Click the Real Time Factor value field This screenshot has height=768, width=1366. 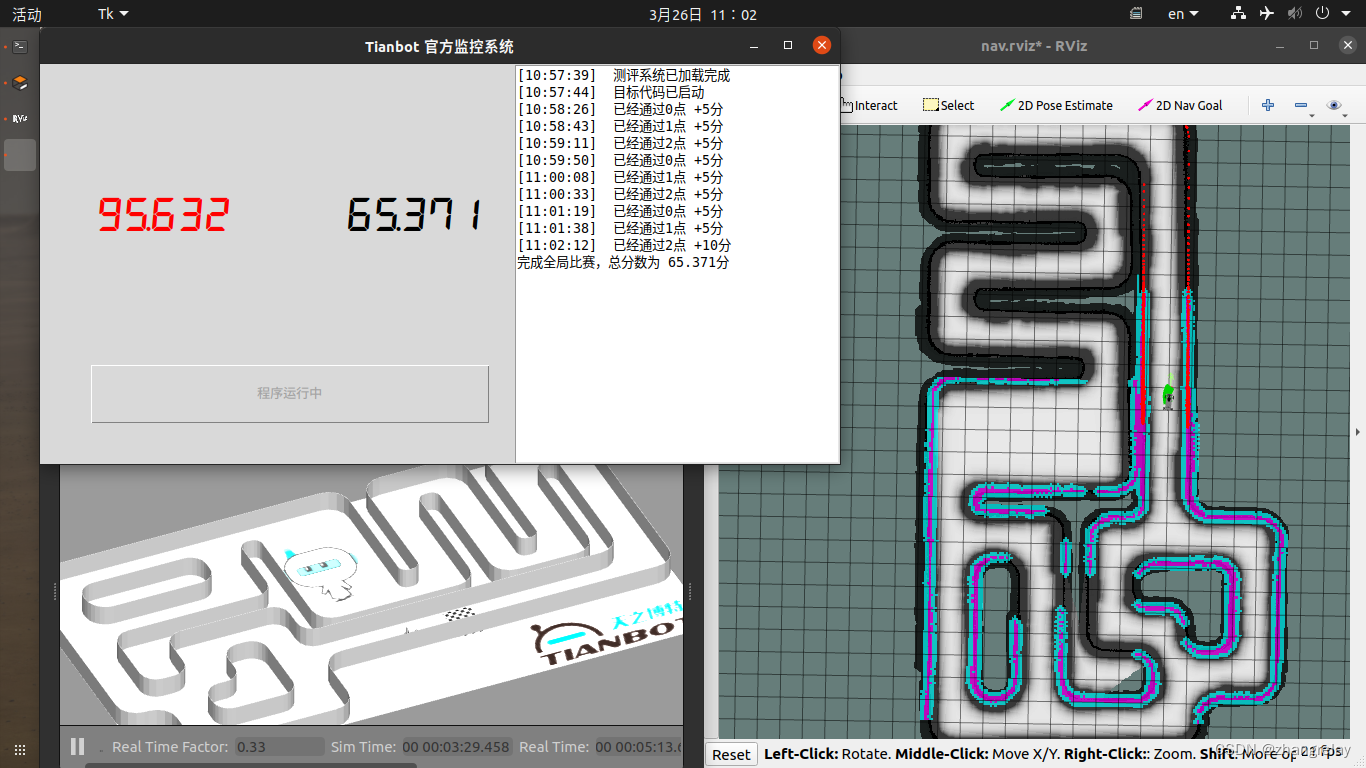(280, 747)
